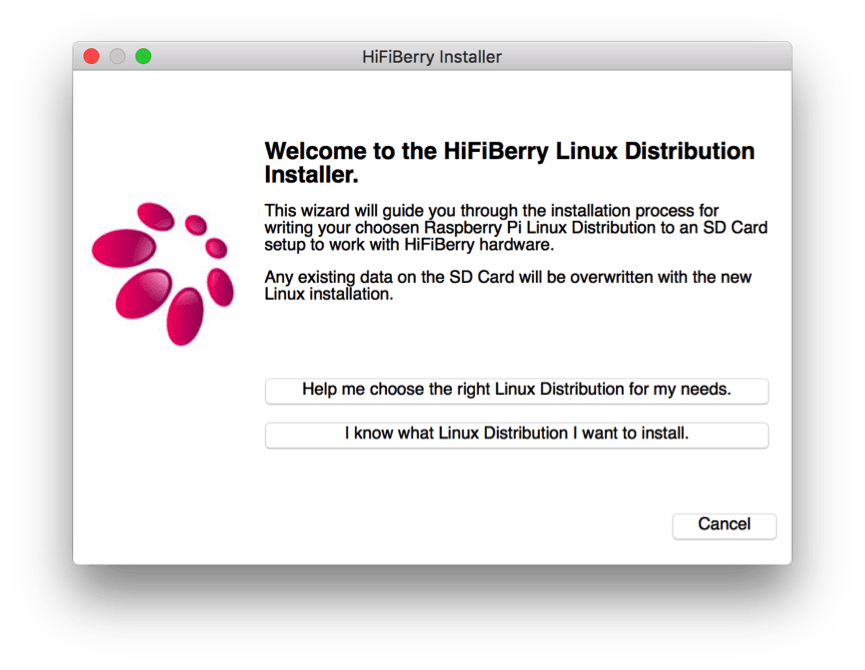Click the "Any existing data on the SD Card" warning

[508, 285]
